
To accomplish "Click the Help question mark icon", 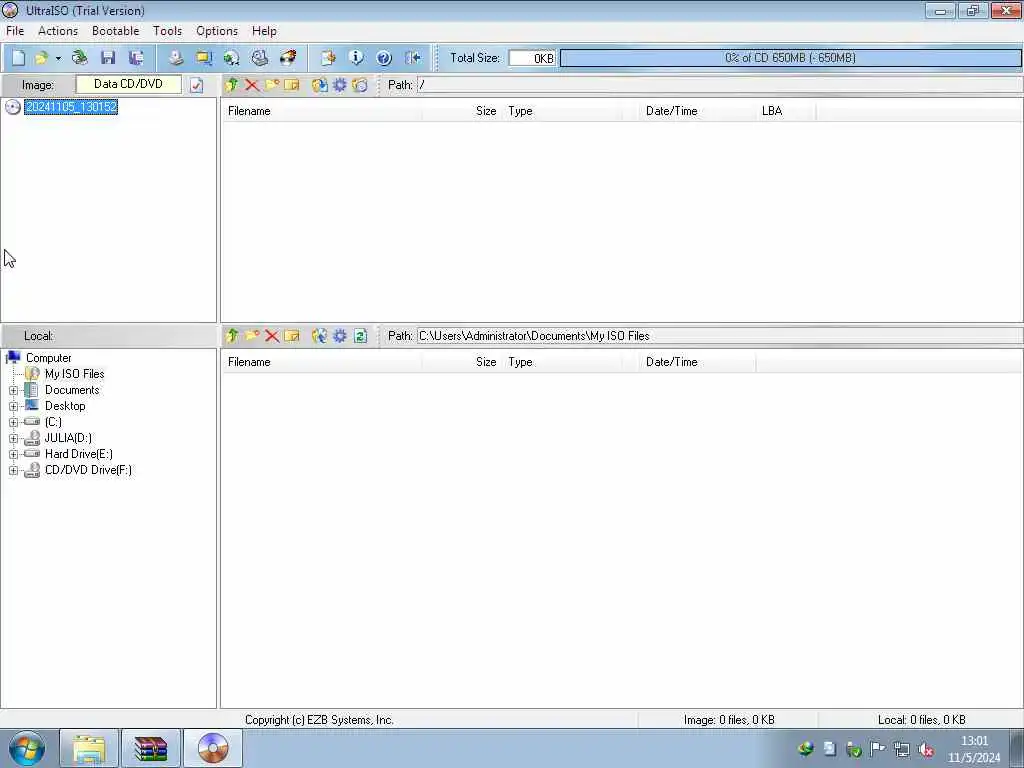I will (384, 58).
